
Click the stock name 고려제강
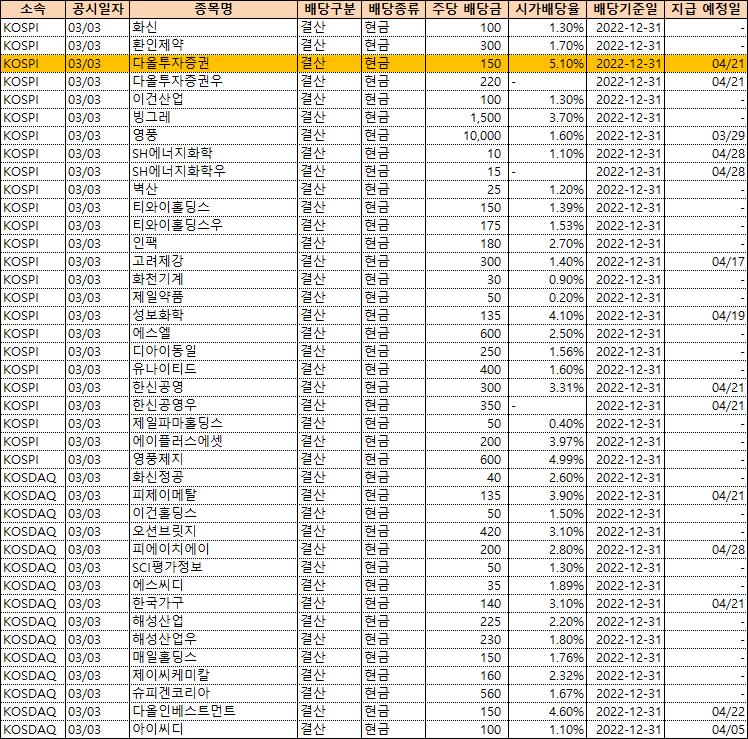(158, 261)
